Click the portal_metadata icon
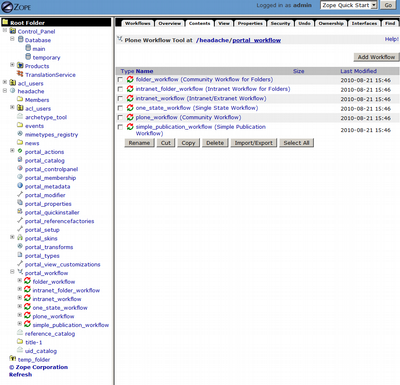 click(20, 186)
